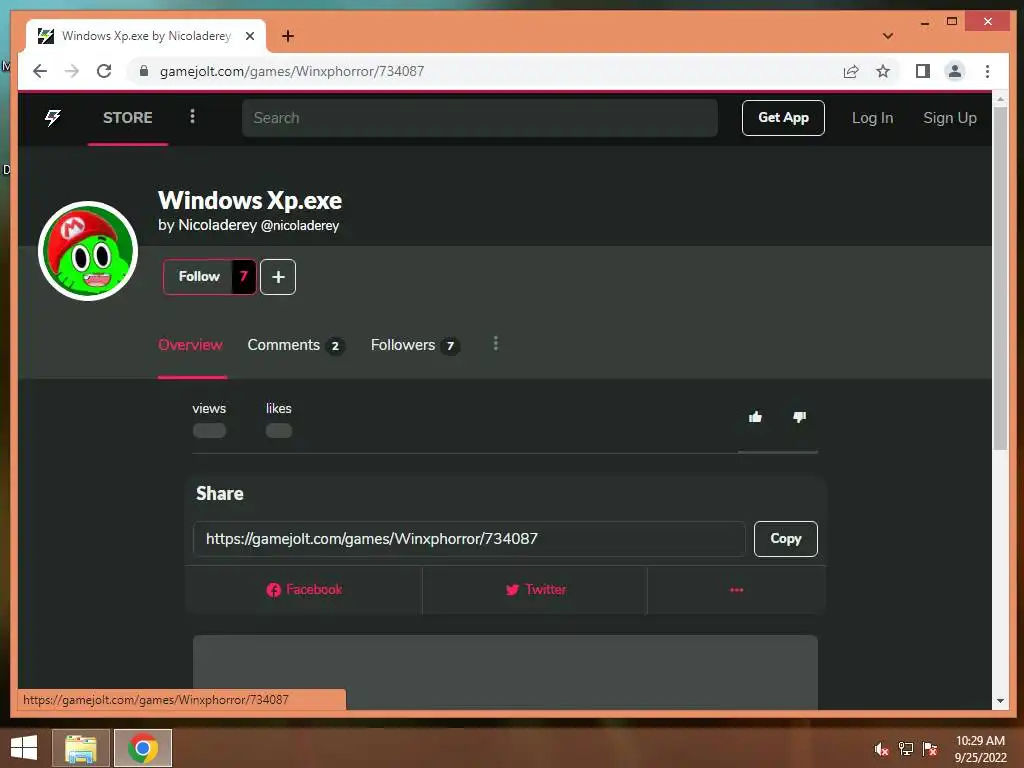The height and width of the screenshot is (768, 1024).
Task: Click the @nicoladerey handle
Action: coord(300,225)
